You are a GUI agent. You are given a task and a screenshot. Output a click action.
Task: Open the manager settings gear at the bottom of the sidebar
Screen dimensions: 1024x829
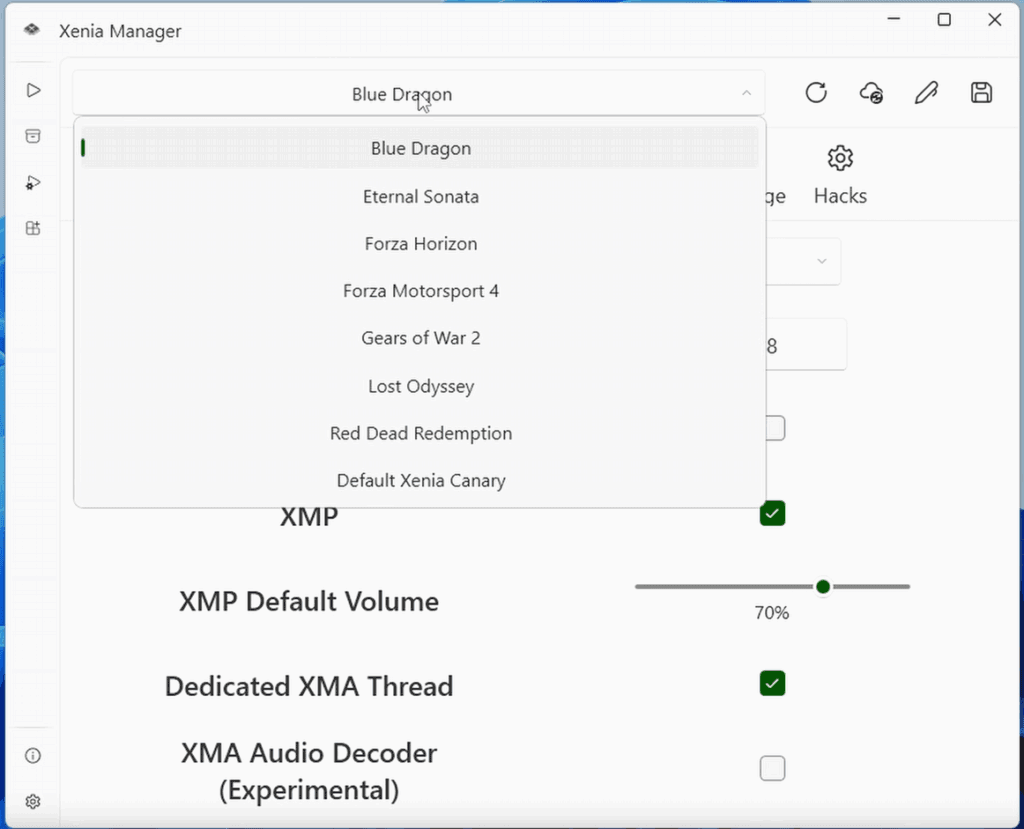pyautogui.click(x=33, y=802)
